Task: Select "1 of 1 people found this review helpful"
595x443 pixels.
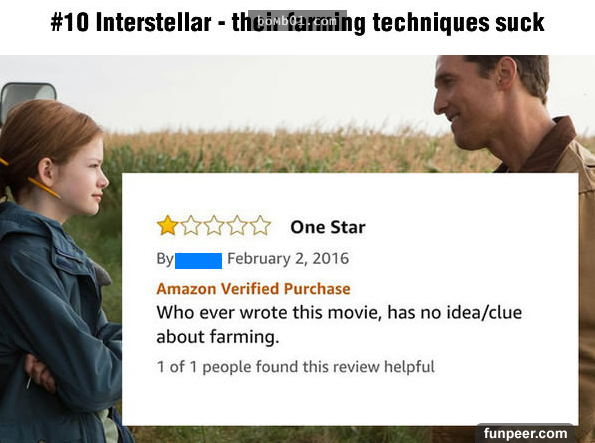Action: click(296, 367)
